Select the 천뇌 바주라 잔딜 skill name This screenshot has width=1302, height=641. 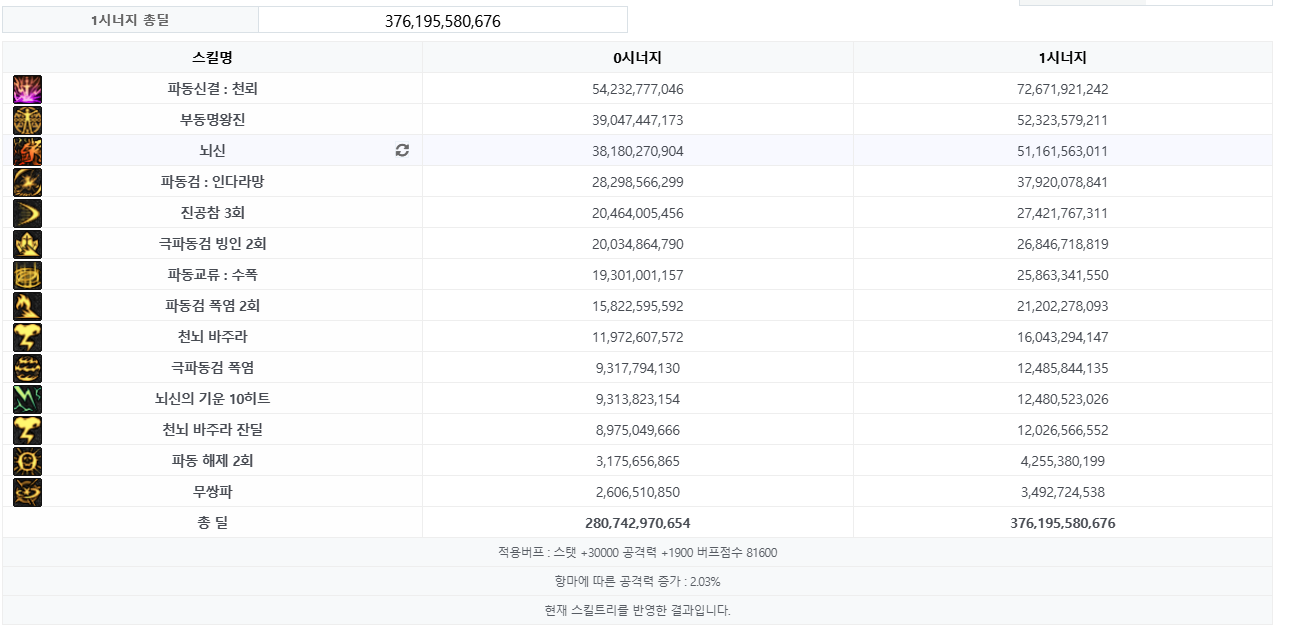click(212, 430)
